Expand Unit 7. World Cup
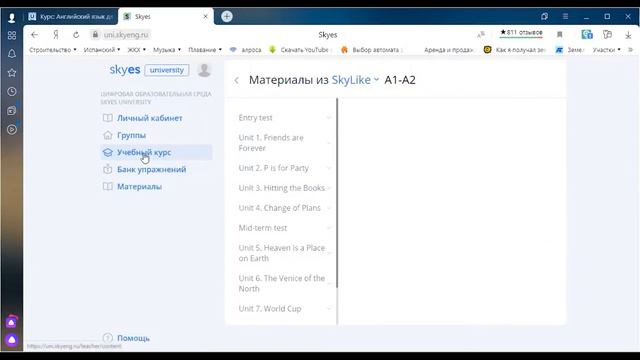Screen dimensions: 640x360 point(284,309)
